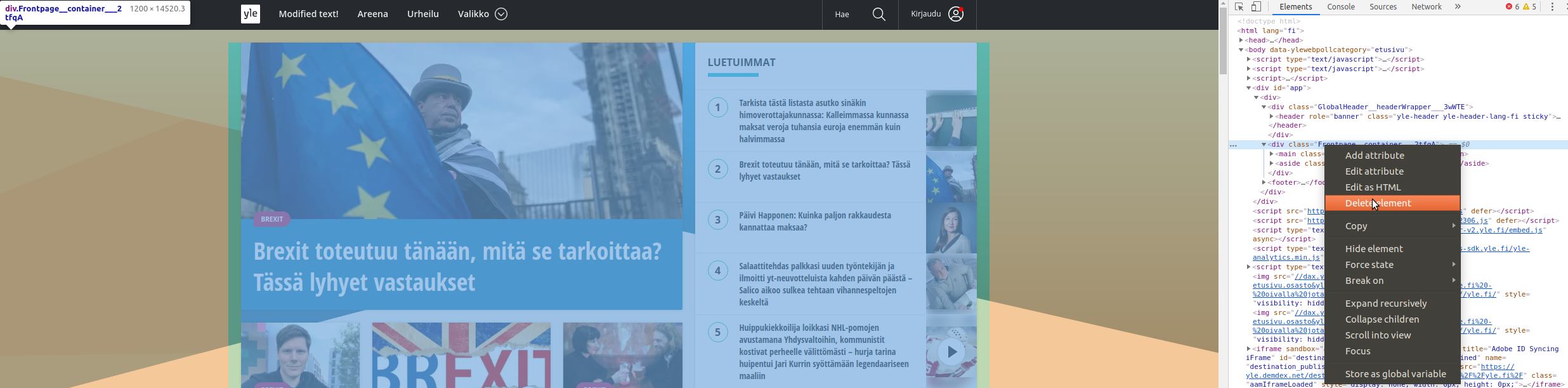
Task: Switch to the Console tab
Action: pyautogui.click(x=1341, y=7)
